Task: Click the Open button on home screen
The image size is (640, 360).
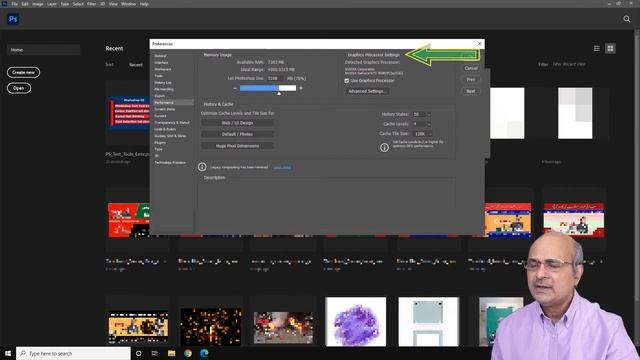Action: (19, 88)
